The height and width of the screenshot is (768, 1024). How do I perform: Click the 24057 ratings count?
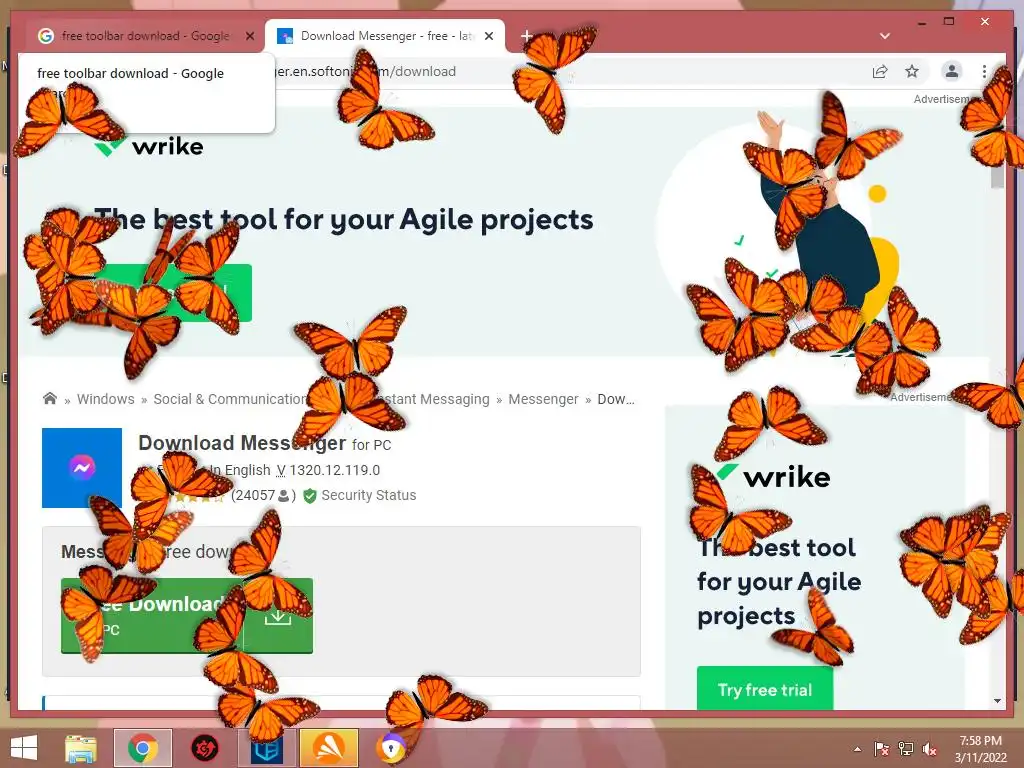pyautogui.click(x=263, y=495)
